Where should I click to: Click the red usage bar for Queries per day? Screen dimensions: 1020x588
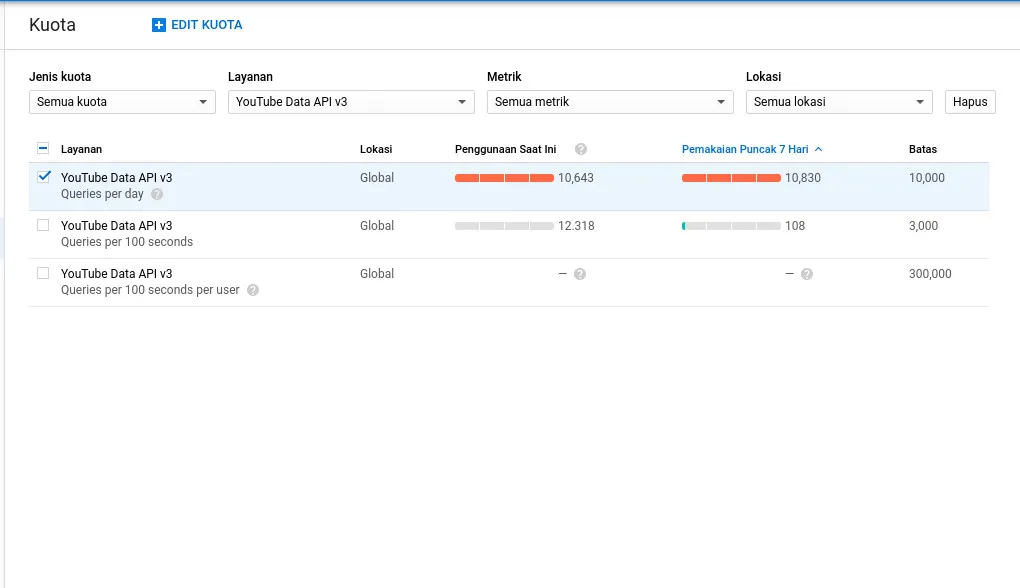coord(504,177)
